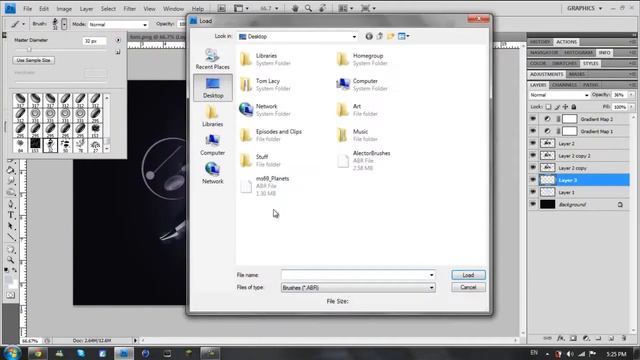Click the Cancel button
Screen dimensions: 640x360
click(x=469, y=287)
